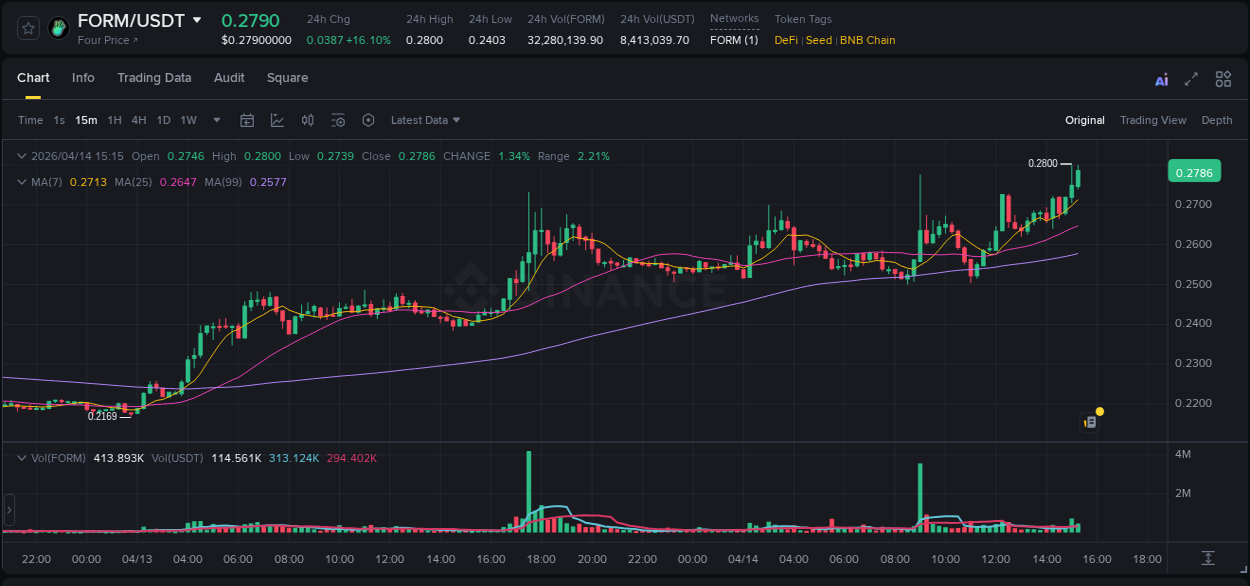Open the Latest Data dropdown

pyautogui.click(x=425, y=120)
